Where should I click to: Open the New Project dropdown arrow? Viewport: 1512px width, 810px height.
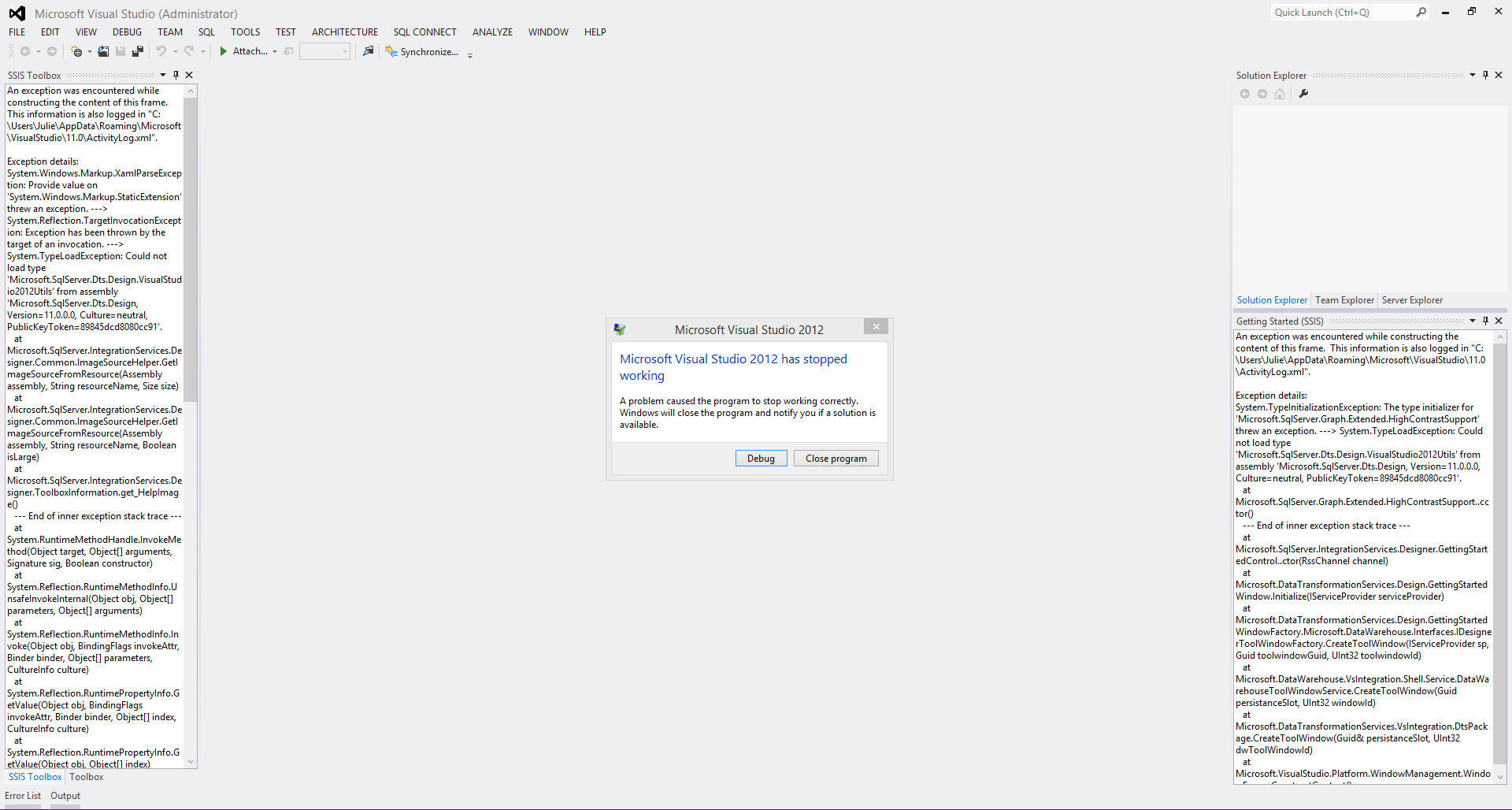[x=89, y=52]
